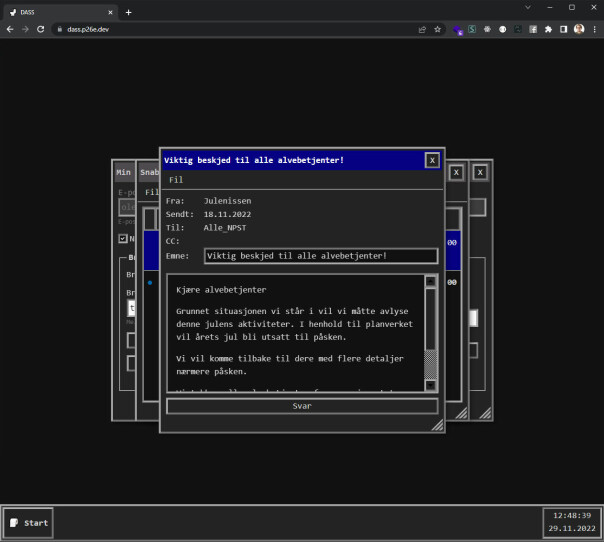Click the taskbar clock showing 12:48:39
Viewport: 604px width, 542px height.
click(572, 523)
